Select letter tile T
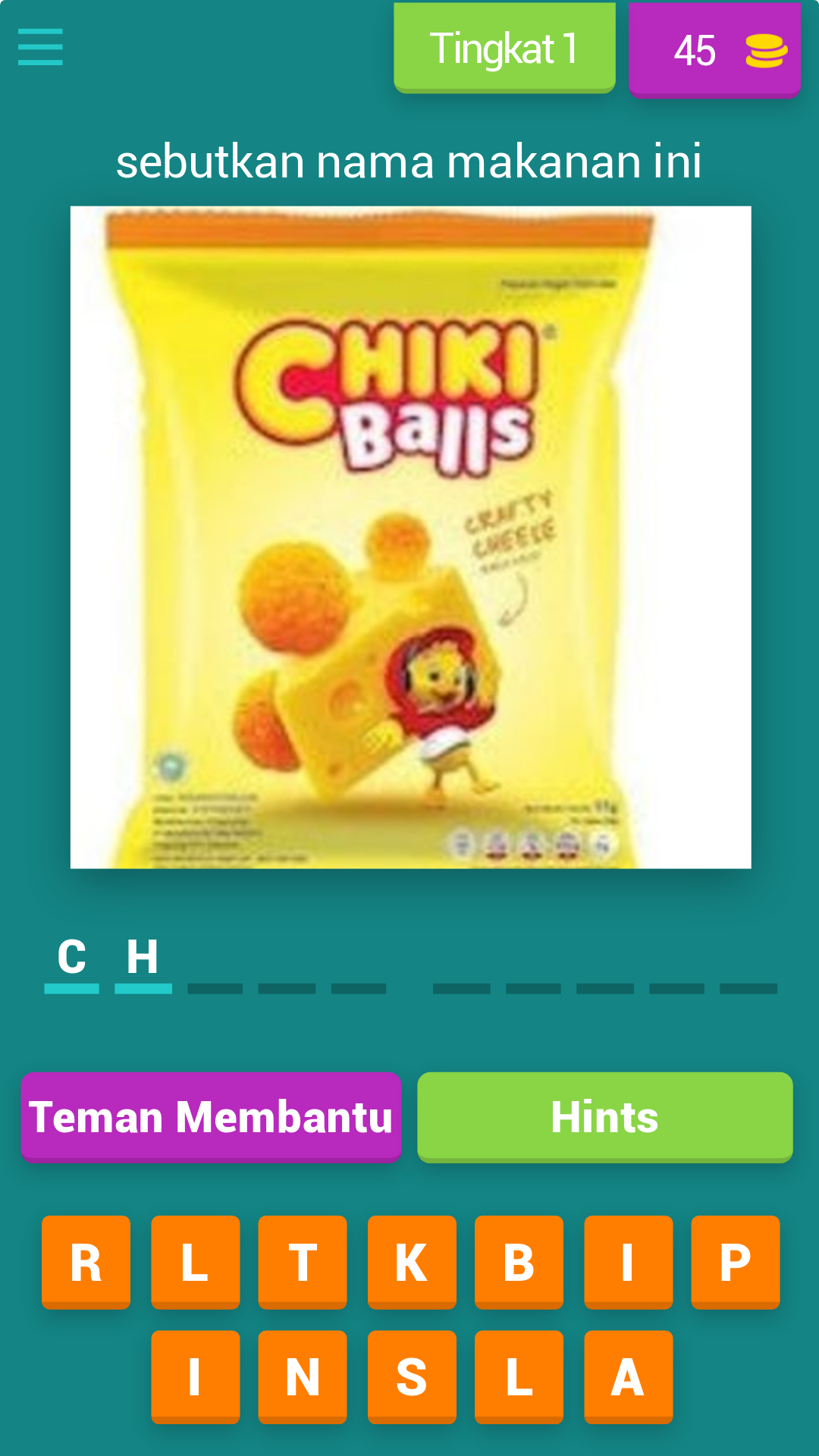Image resolution: width=819 pixels, height=1456 pixels. [303, 1263]
